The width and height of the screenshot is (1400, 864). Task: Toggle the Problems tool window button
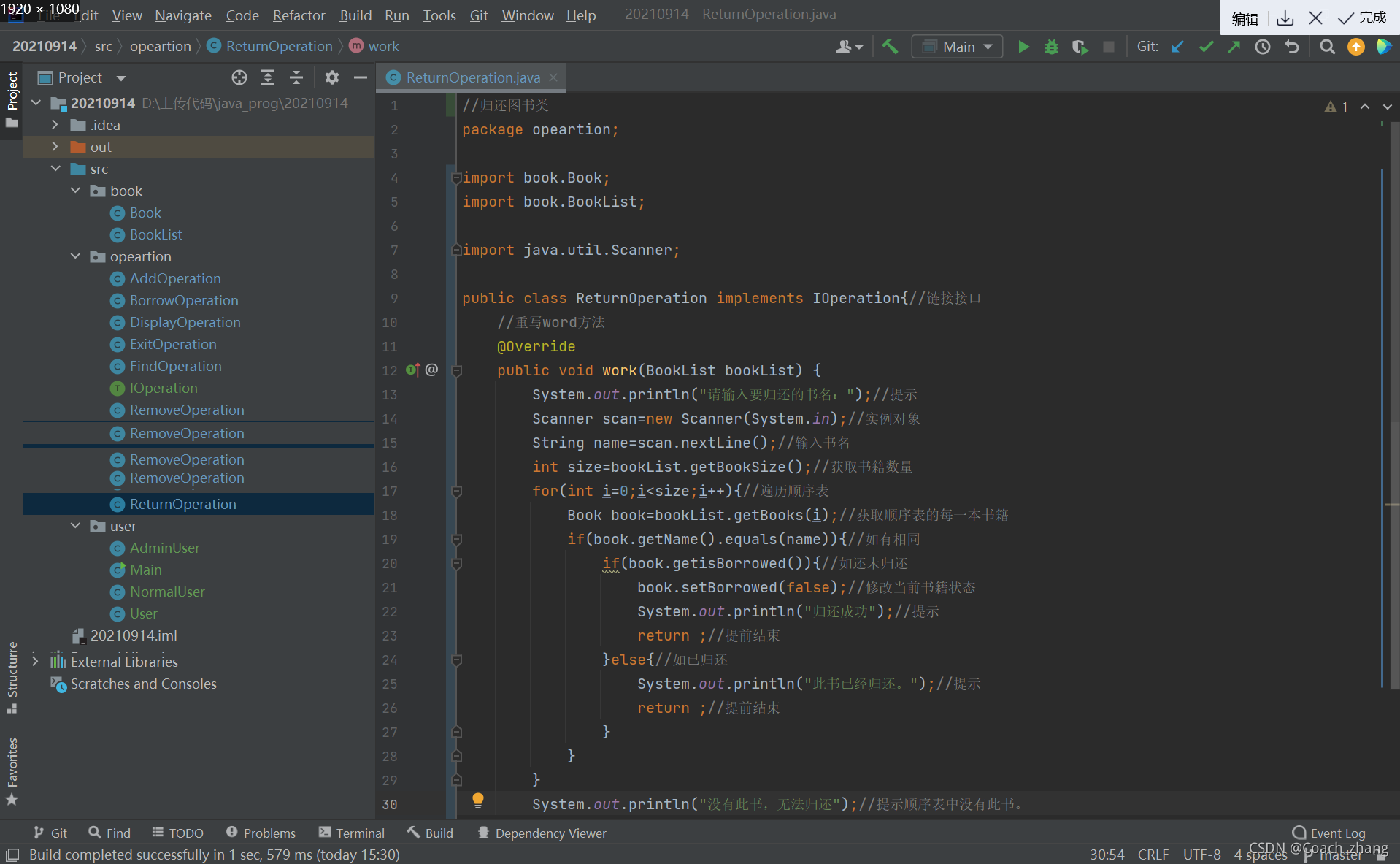(261, 833)
